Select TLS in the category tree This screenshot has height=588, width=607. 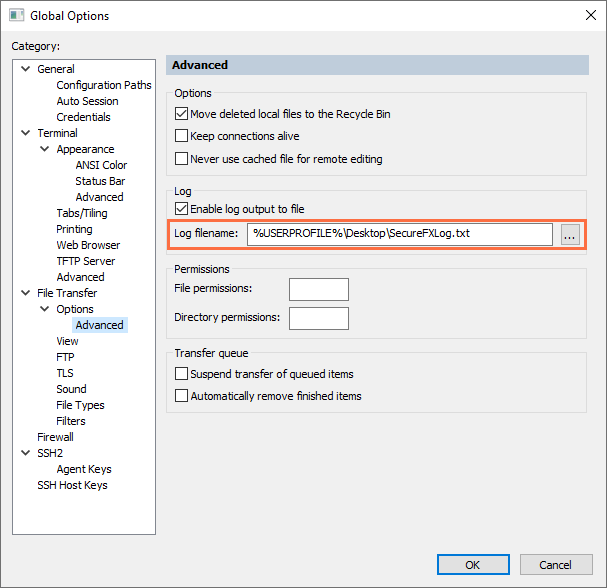click(x=65, y=373)
